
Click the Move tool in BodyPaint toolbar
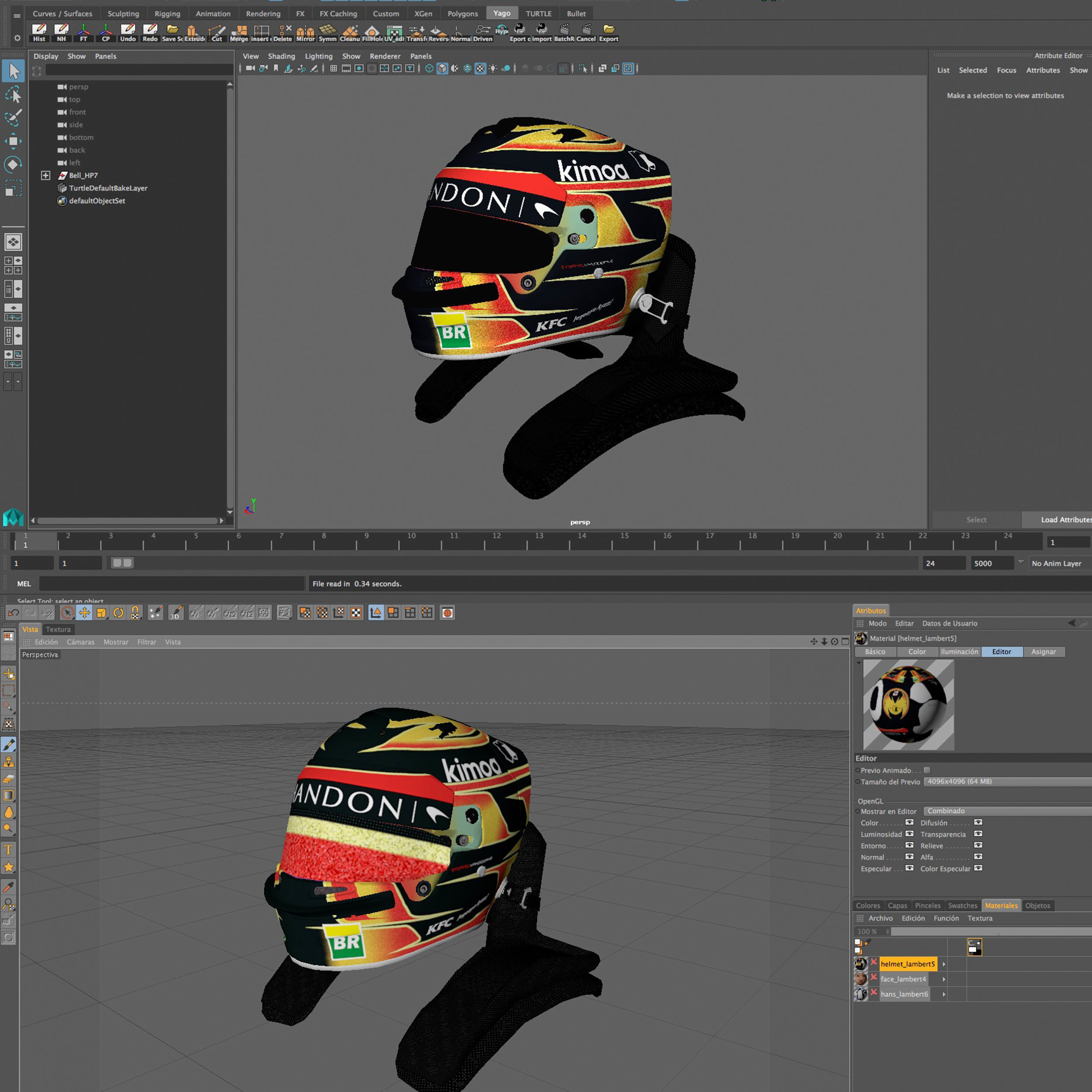tap(84, 613)
